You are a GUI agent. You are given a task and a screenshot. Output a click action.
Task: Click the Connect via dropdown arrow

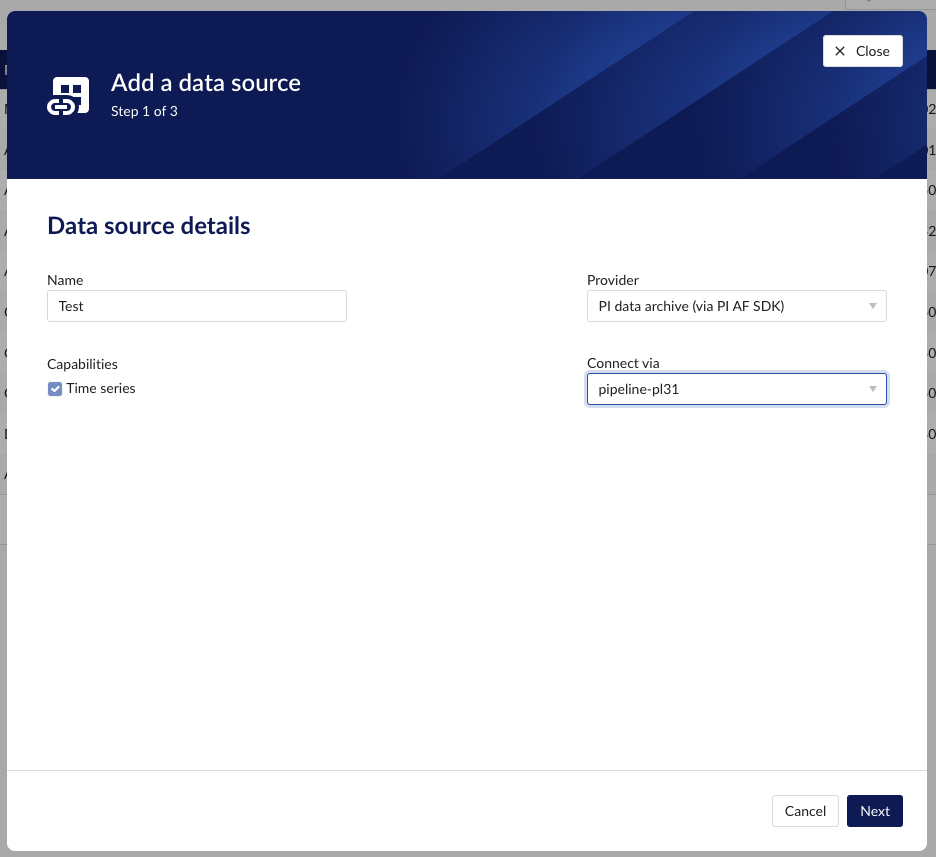click(872, 389)
